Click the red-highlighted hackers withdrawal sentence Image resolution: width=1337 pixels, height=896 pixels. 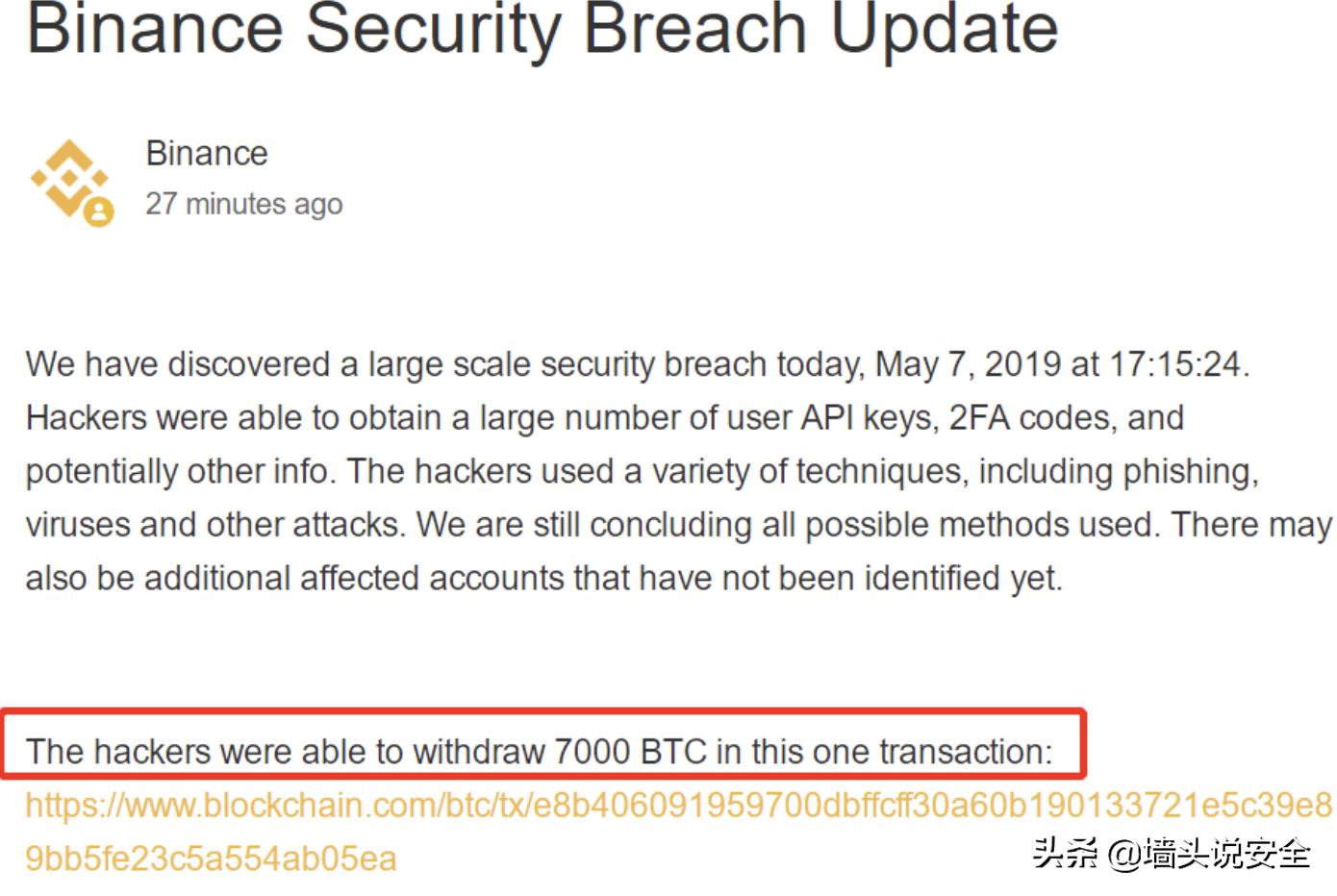coord(539,751)
